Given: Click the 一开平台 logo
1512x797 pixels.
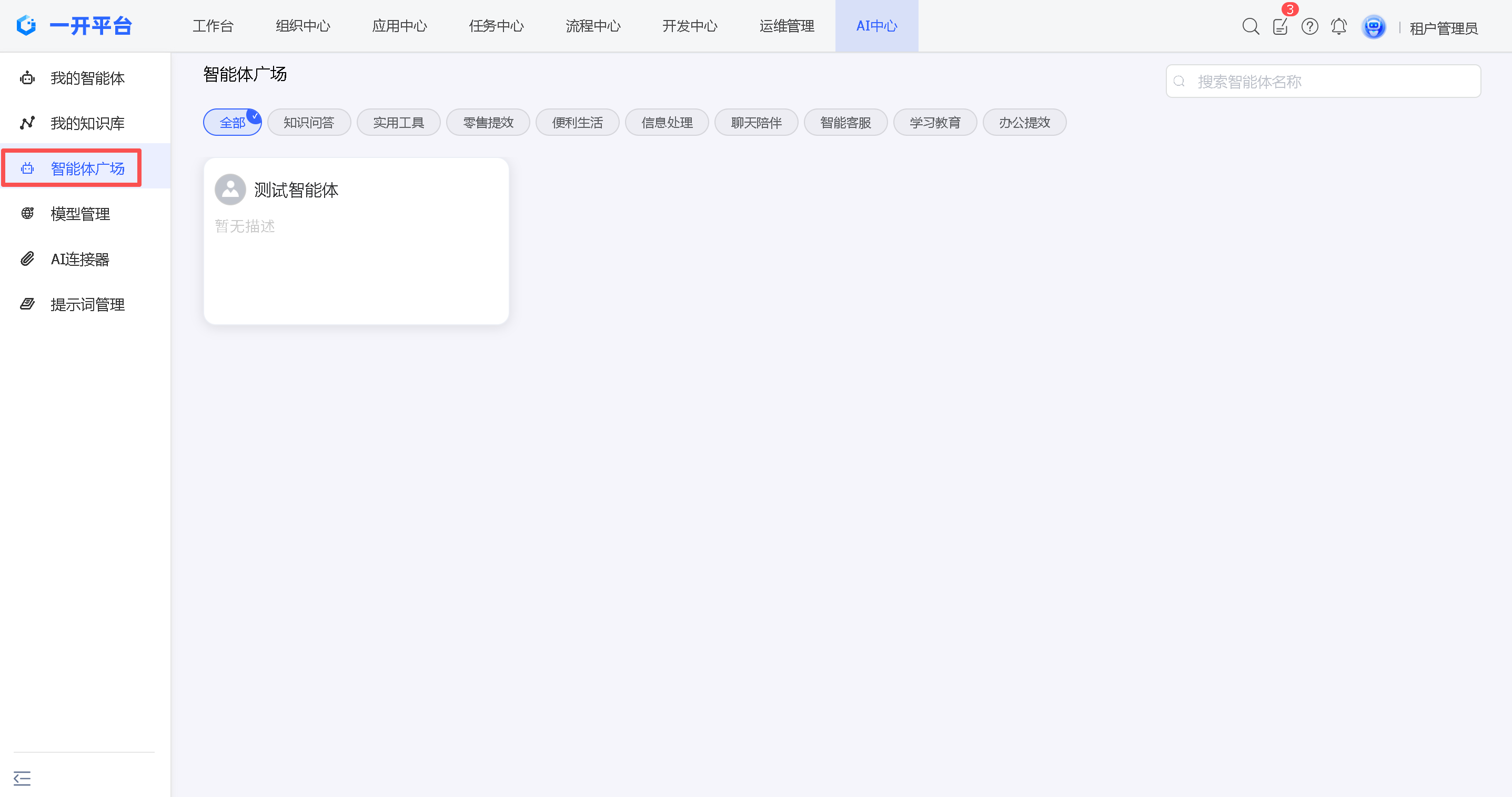Looking at the screenshot, I should 74,26.
